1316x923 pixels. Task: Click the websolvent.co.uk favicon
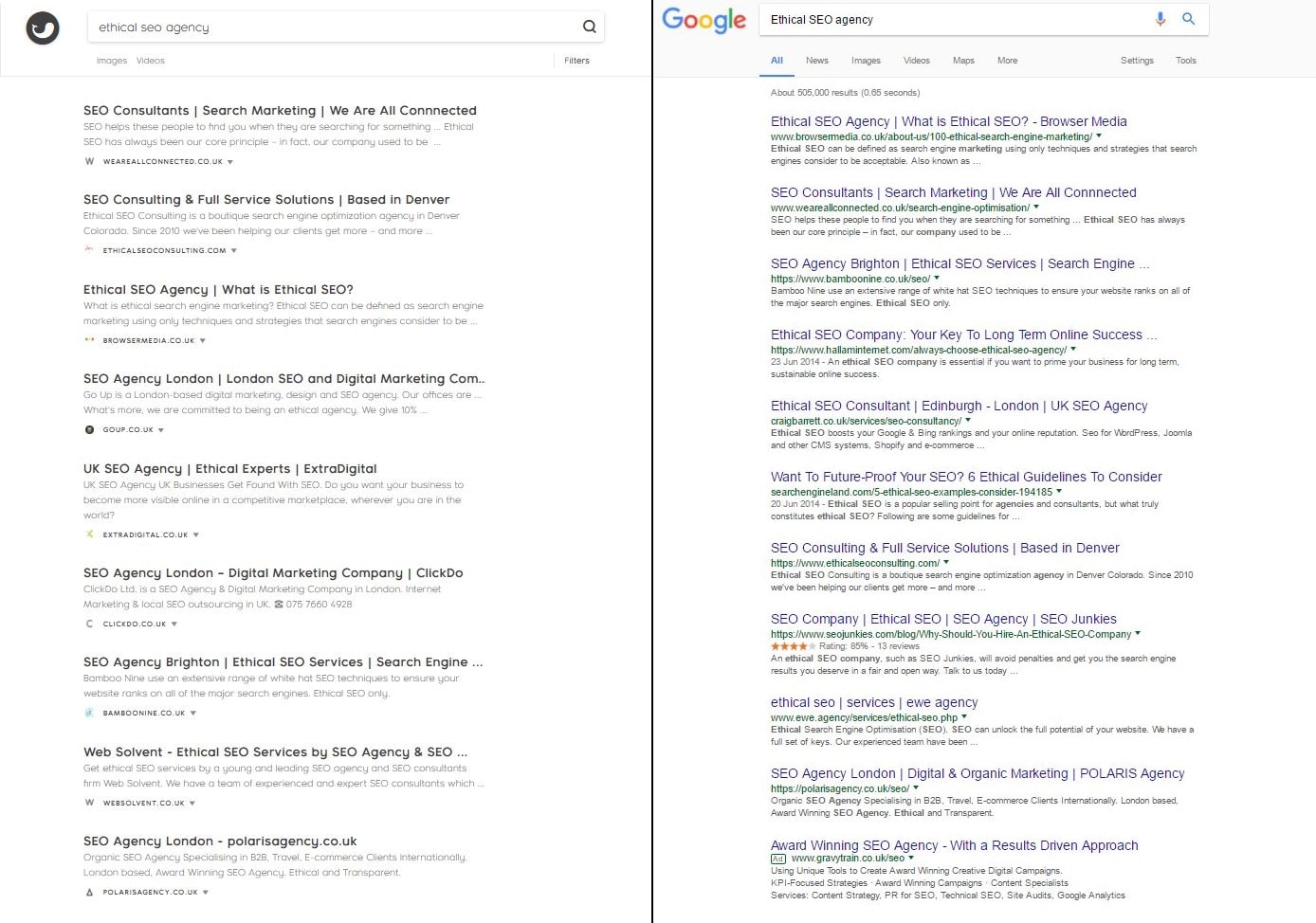point(90,803)
